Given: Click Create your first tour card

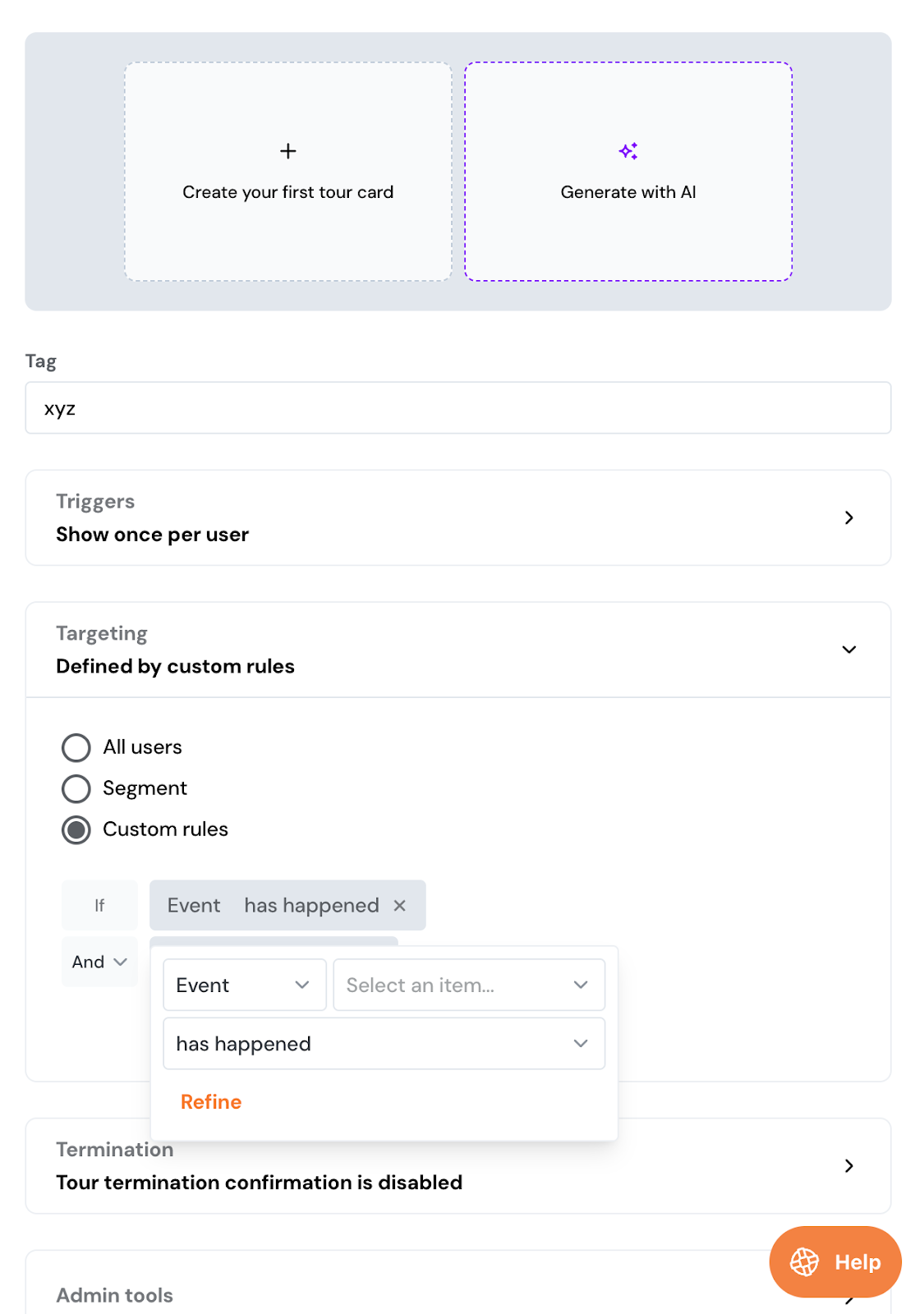Looking at the screenshot, I should tap(287, 192).
